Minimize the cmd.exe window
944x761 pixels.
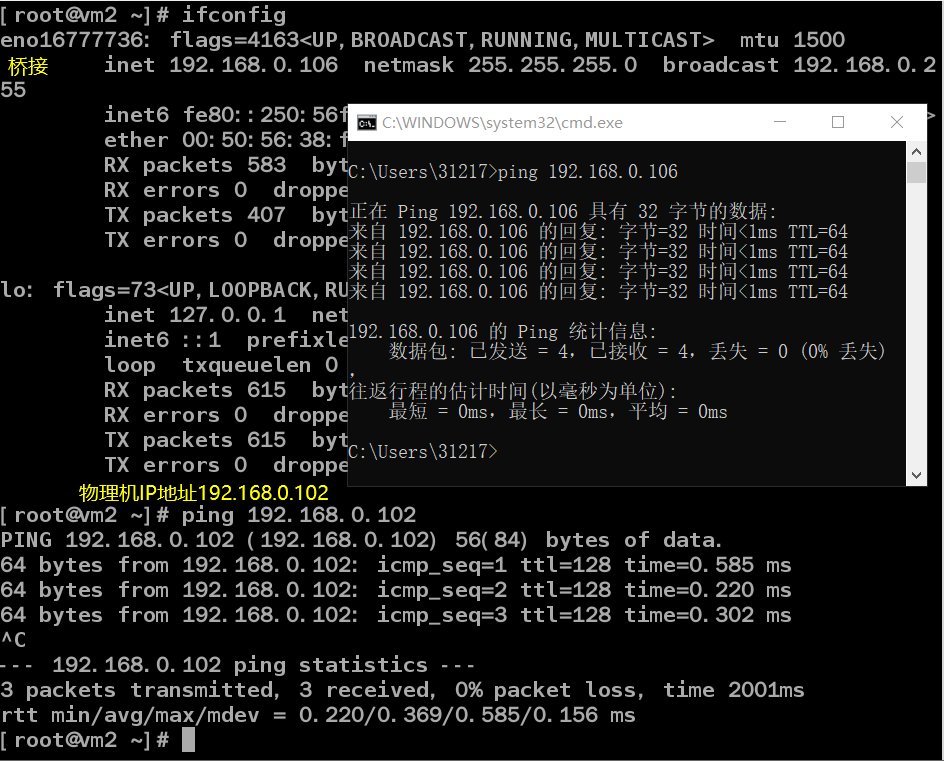[780, 122]
